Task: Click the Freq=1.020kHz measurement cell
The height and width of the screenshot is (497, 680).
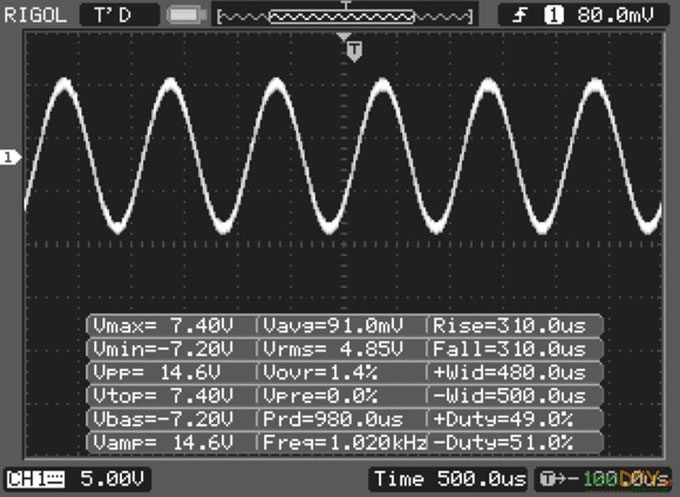Action: (x=343, y=442)
